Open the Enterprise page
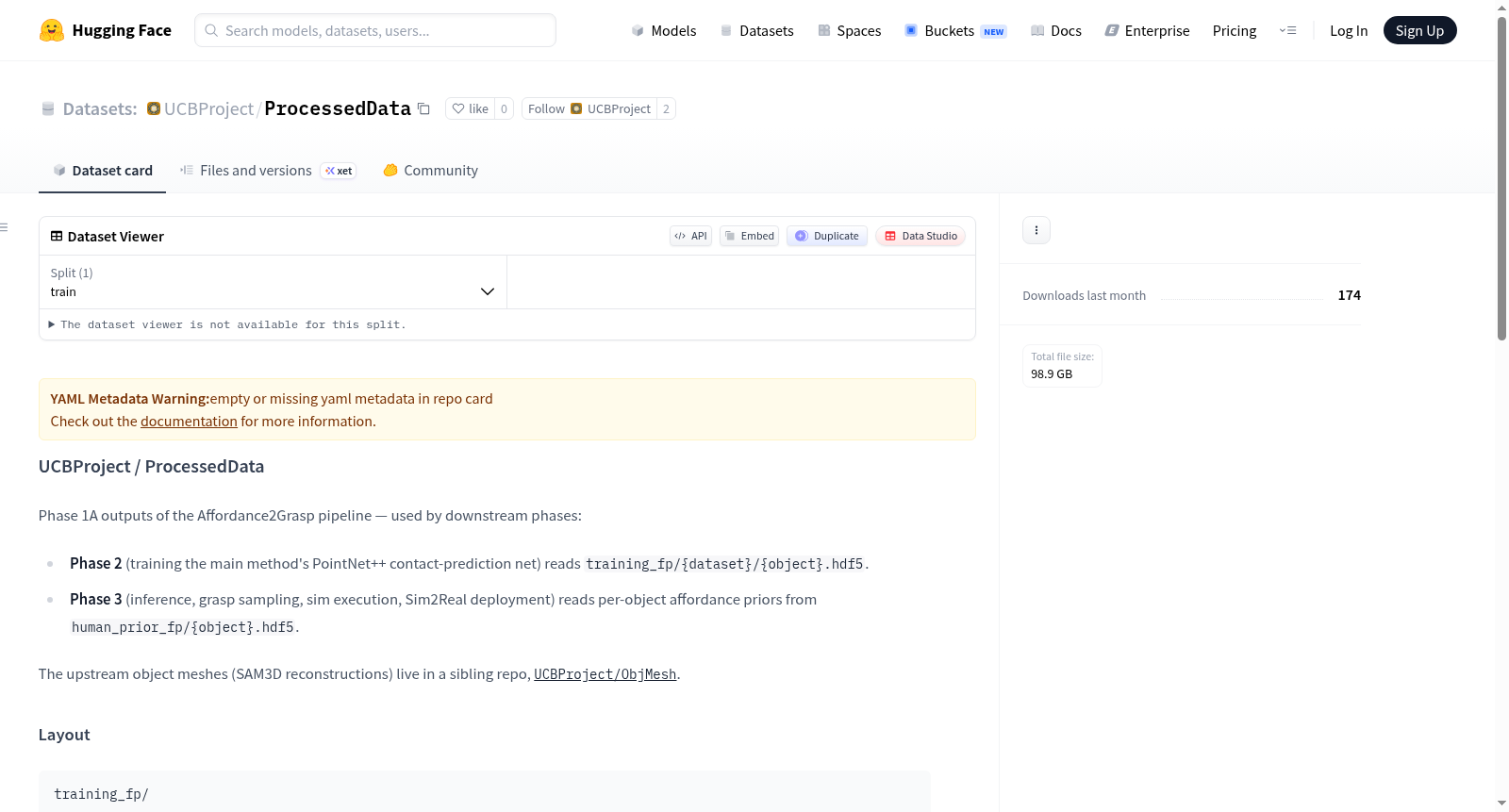The image size is (1509, 812). coord(1147,30)
